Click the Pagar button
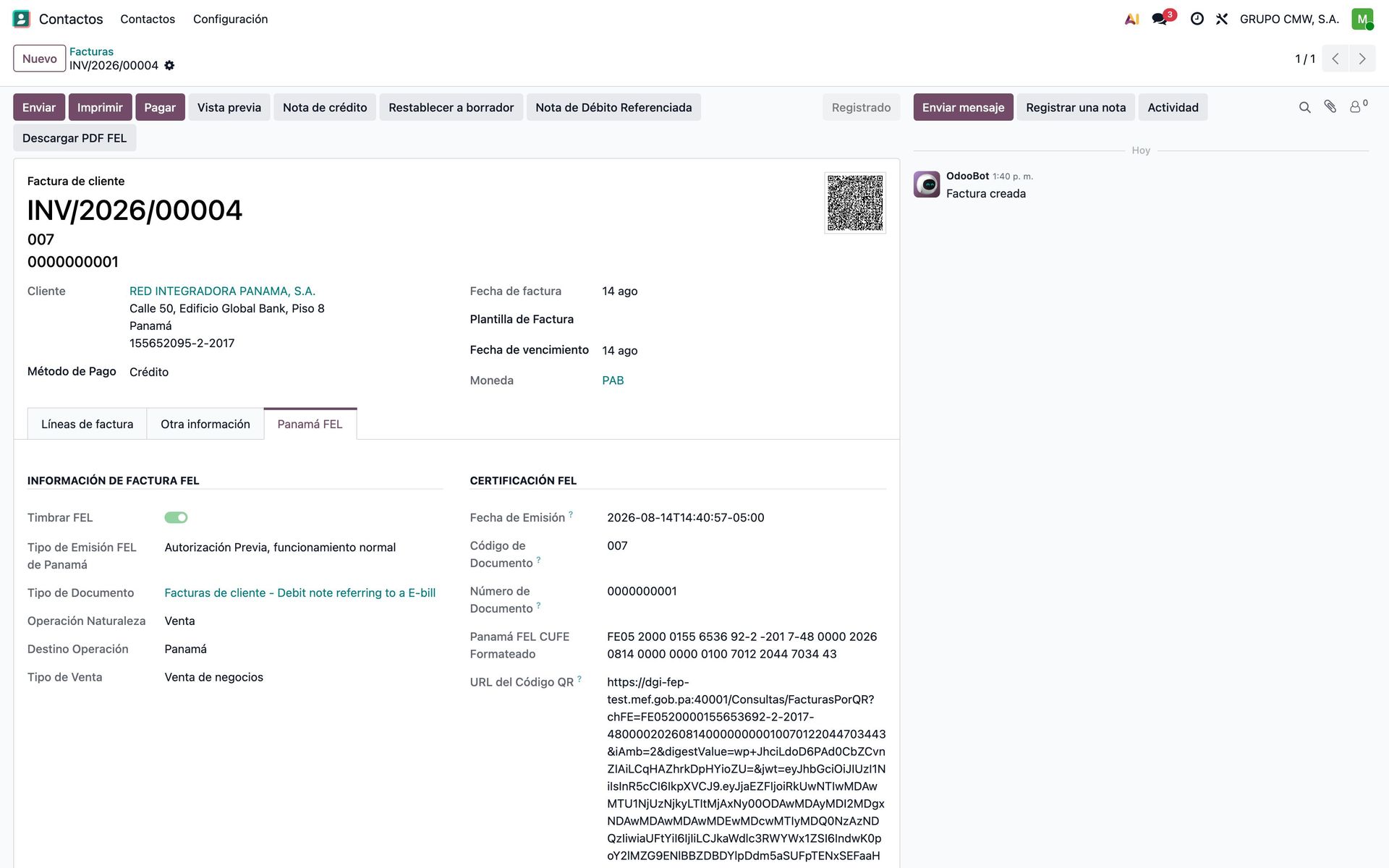 (160, 107)
